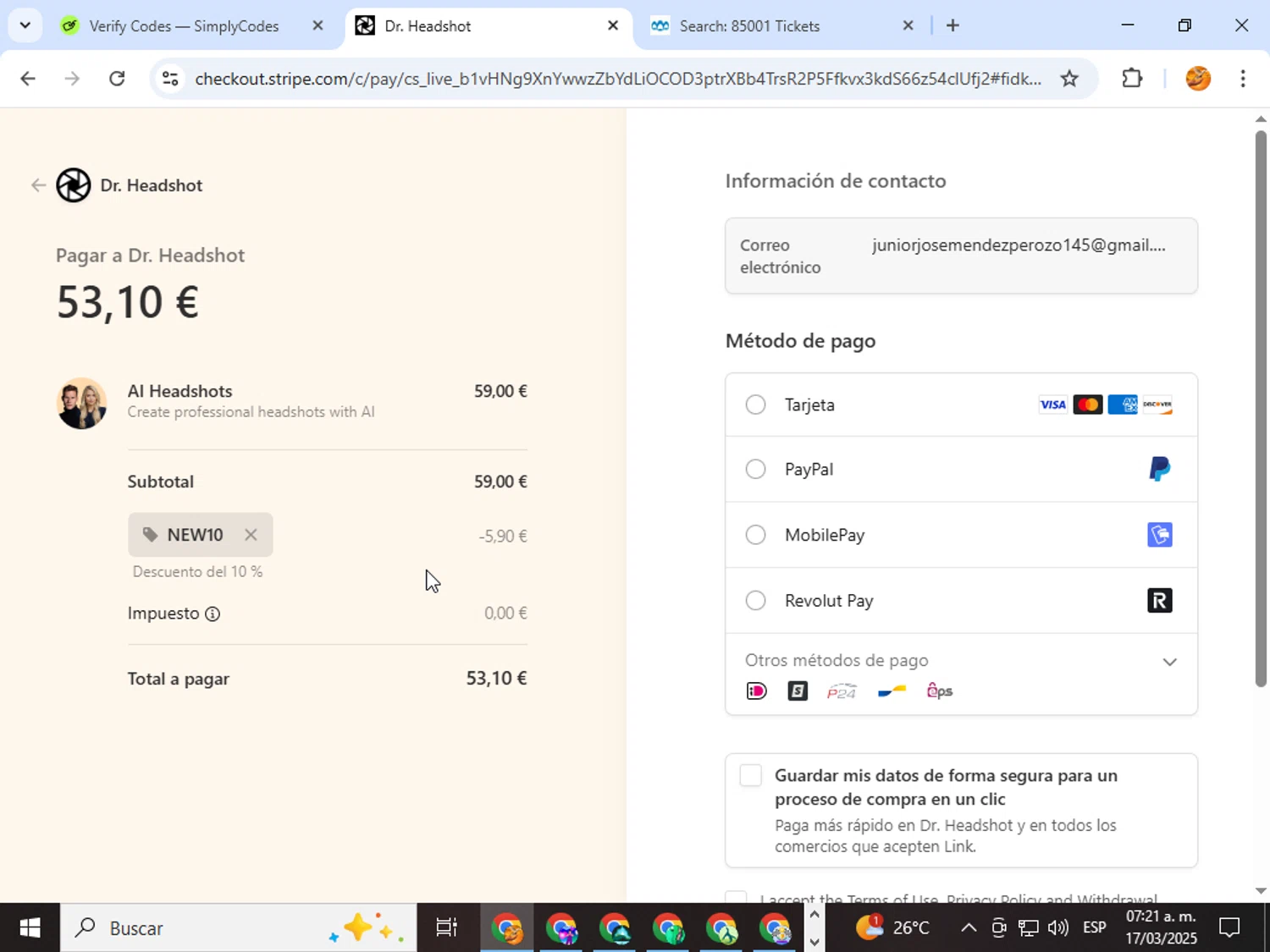Viewport: 1270px width, 952px height.
Task: Open Chrome's three-dot menu
Action: pyautogui.click(x=1243, y=79)
